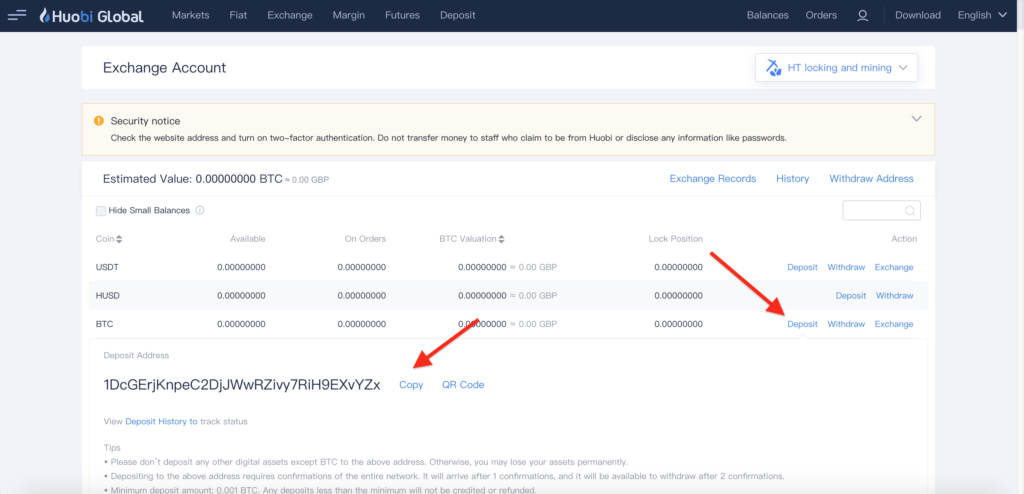This screenshot has height=494, width=1024.
Task: Open Balances in the header
Action: 767,15
